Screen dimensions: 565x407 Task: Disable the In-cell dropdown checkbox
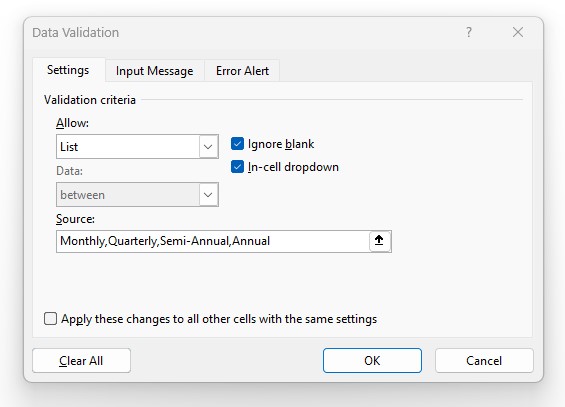(237, 167)
